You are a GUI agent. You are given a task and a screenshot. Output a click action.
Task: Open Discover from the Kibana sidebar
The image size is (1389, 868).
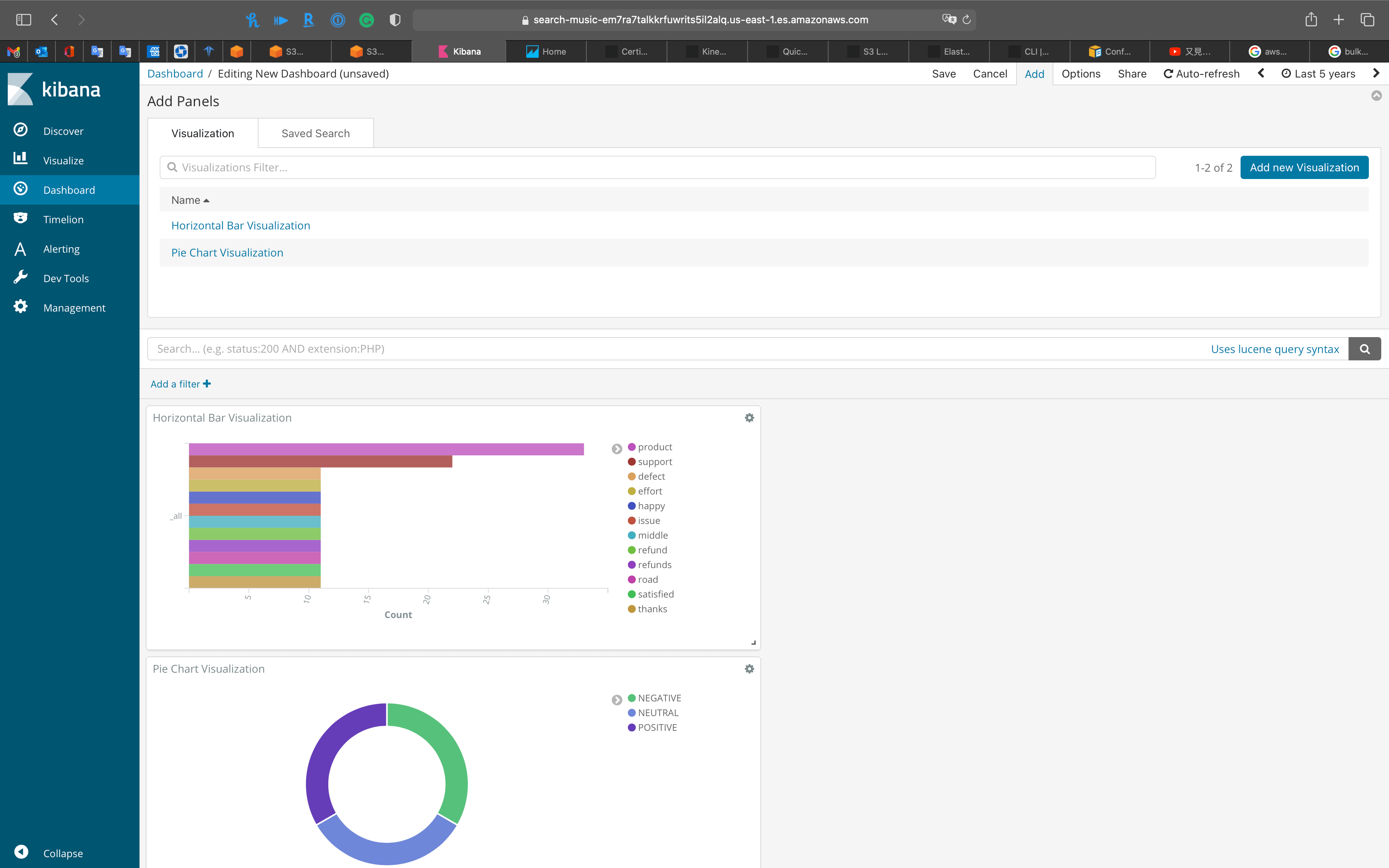coord(63,130)
